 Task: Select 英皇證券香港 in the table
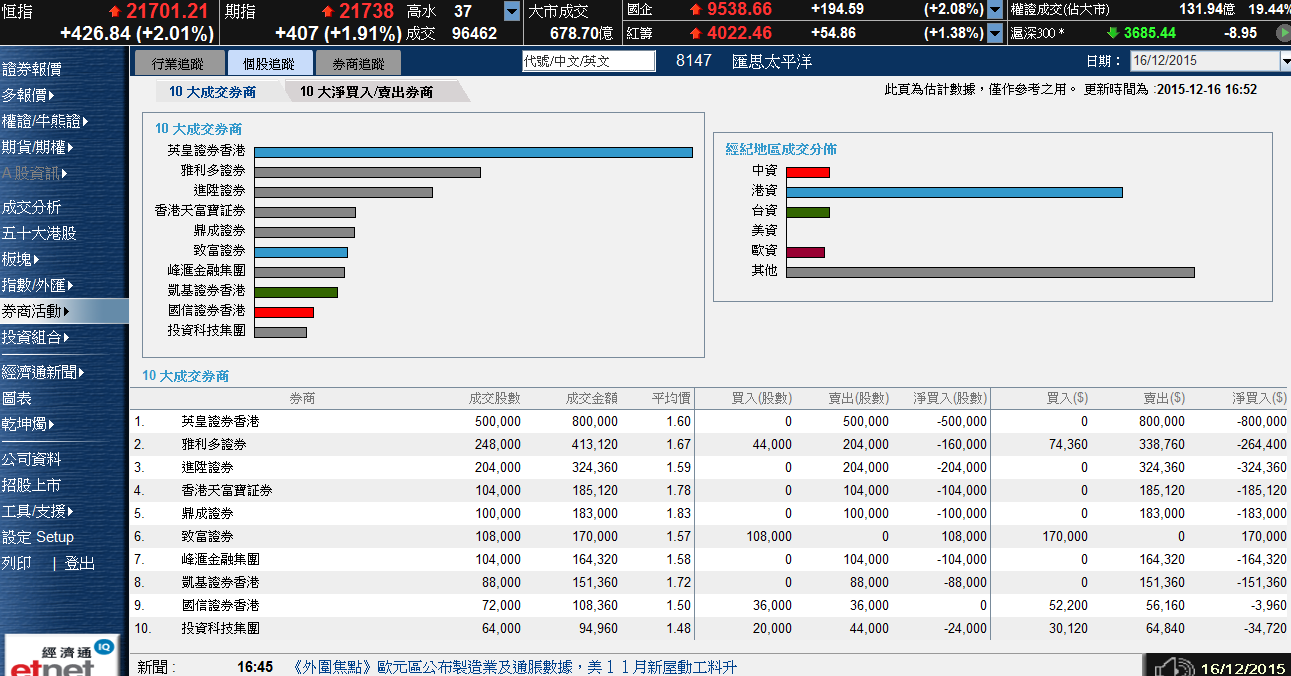tap(220, 422)
